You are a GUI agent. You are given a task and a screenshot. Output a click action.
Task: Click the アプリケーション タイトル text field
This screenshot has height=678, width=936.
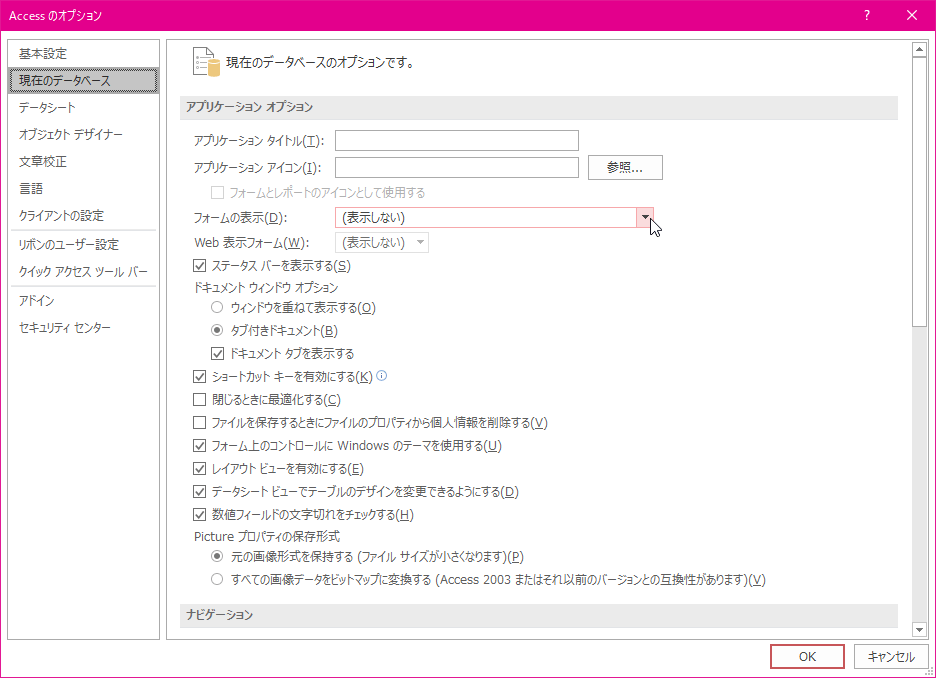457,140
